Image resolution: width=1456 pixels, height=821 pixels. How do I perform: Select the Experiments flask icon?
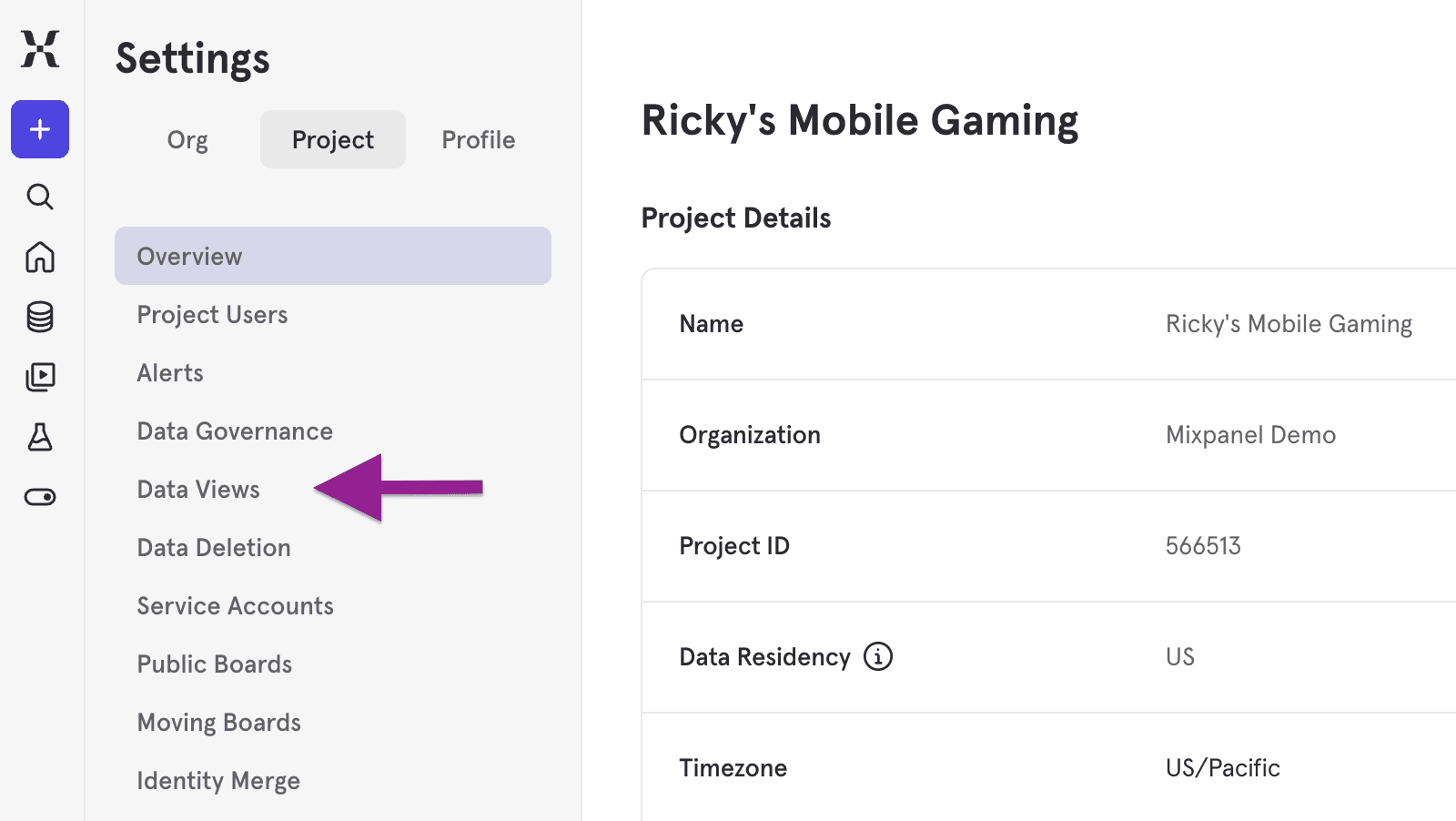(39, 437)
